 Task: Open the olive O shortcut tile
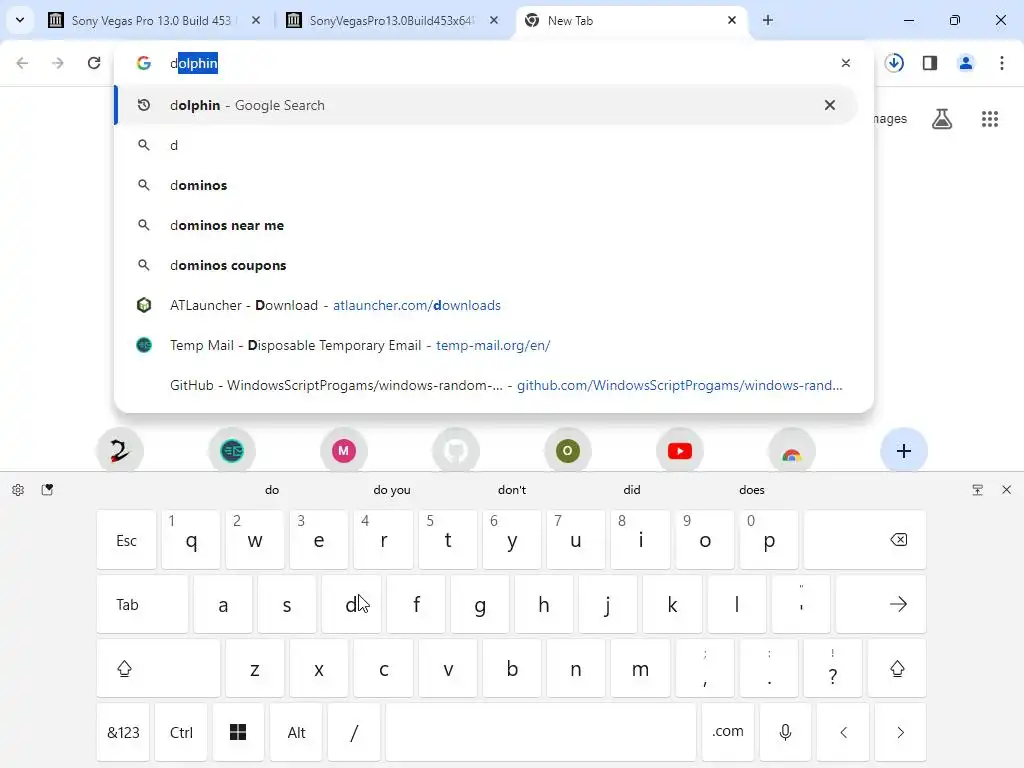(568, 451)
